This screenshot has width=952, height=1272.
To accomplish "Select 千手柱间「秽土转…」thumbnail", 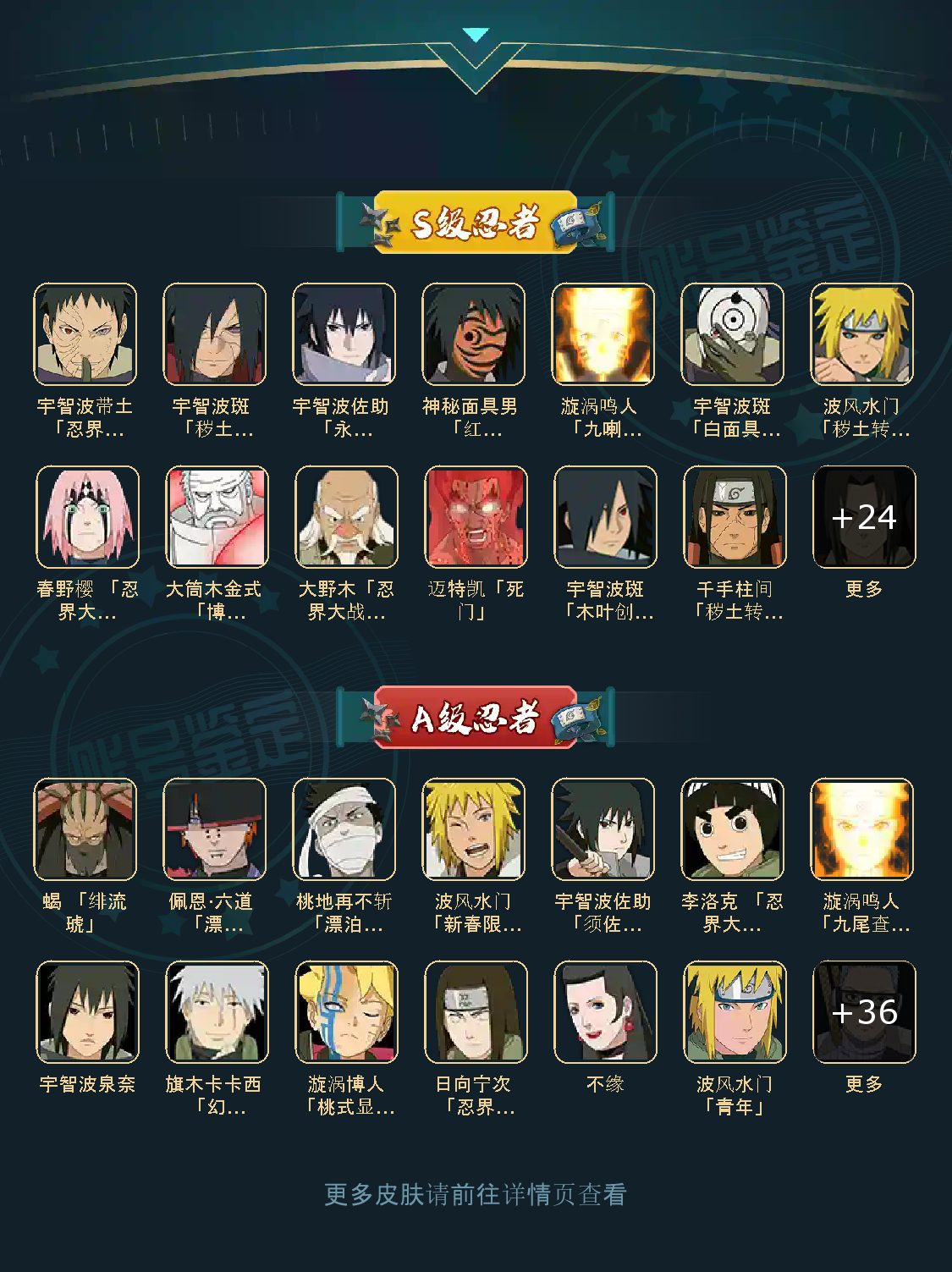I will pos(735,517).
